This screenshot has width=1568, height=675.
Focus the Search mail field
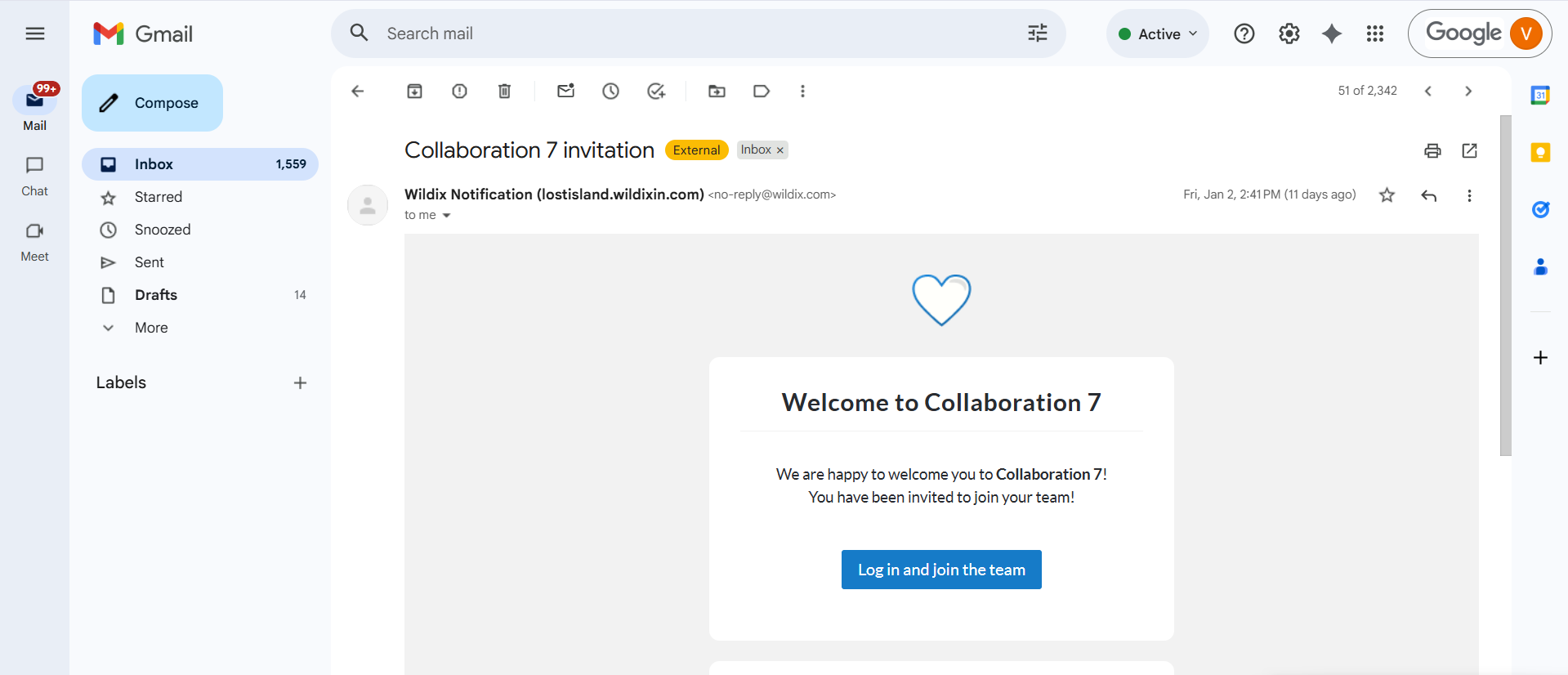(699, 34)
